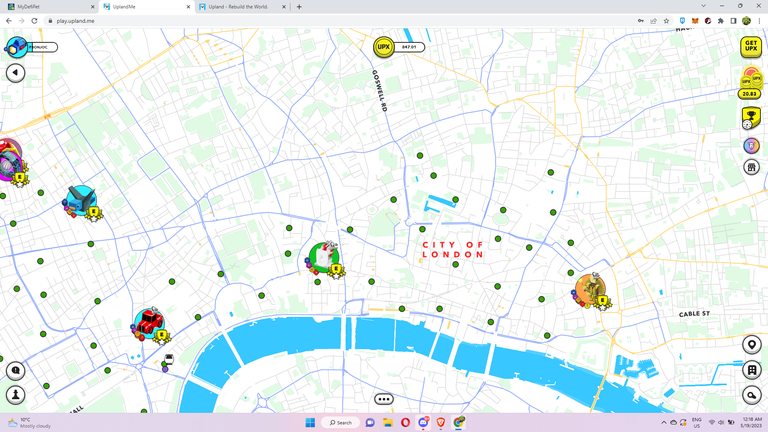Open the Chrome three-dot menu
This screenshot has width=768, height=432.
pyautogui.click(x=759, y=21)
